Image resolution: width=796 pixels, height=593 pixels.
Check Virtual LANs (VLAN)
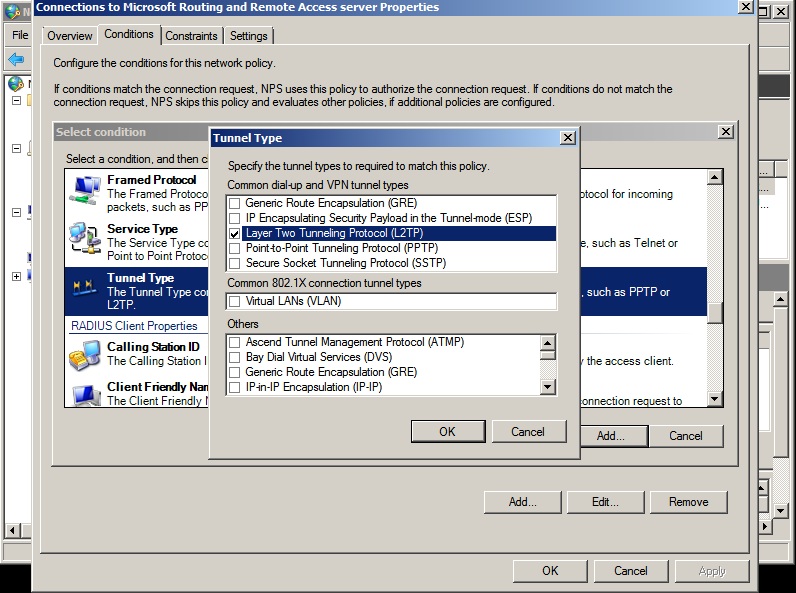coord(235,302)
